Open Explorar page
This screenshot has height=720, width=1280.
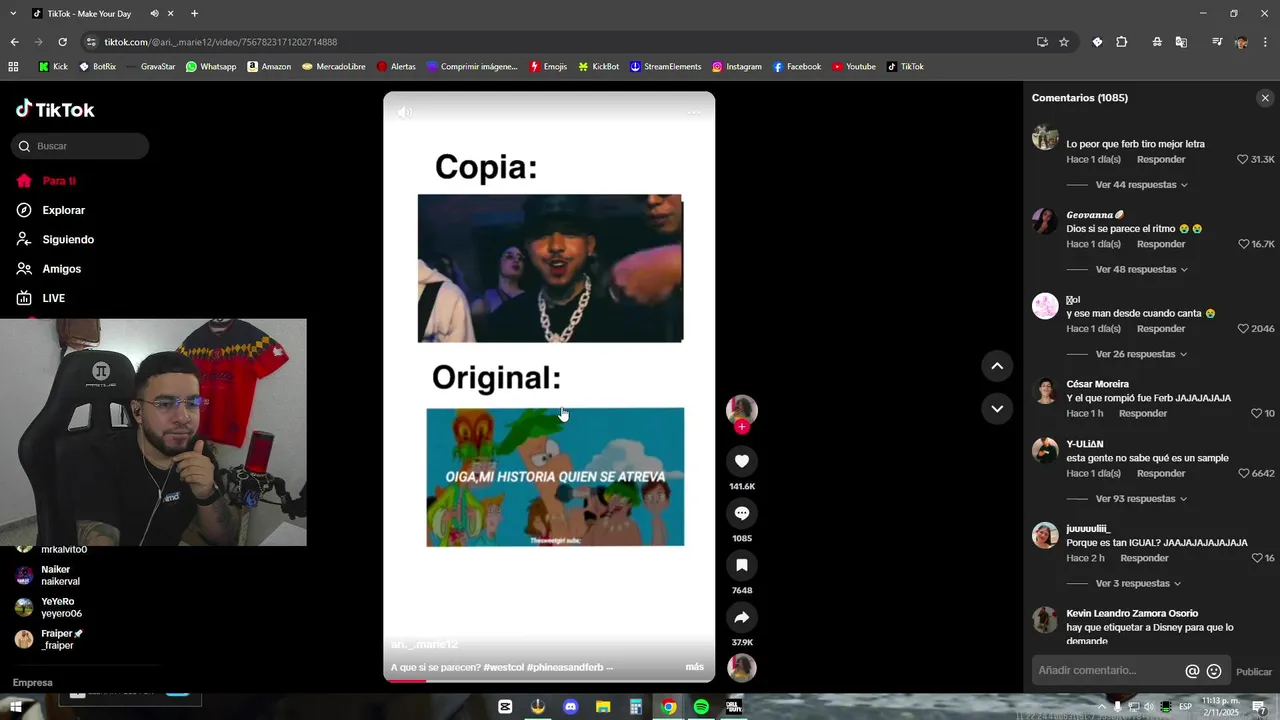[51, 210]
